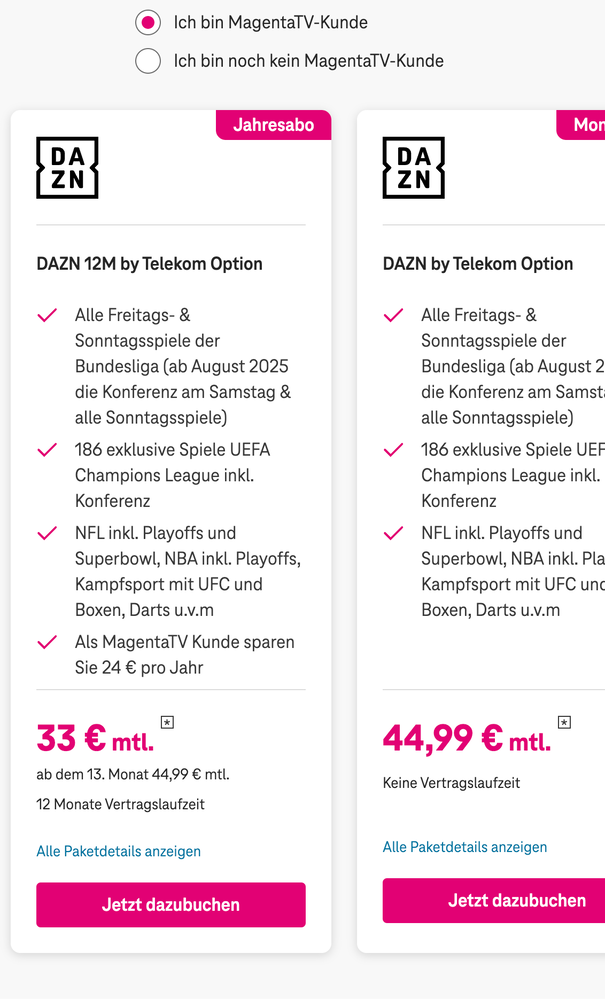Click checkmark beside 186 exklusive Spiele in Jahresabo card

pos(47,451)
